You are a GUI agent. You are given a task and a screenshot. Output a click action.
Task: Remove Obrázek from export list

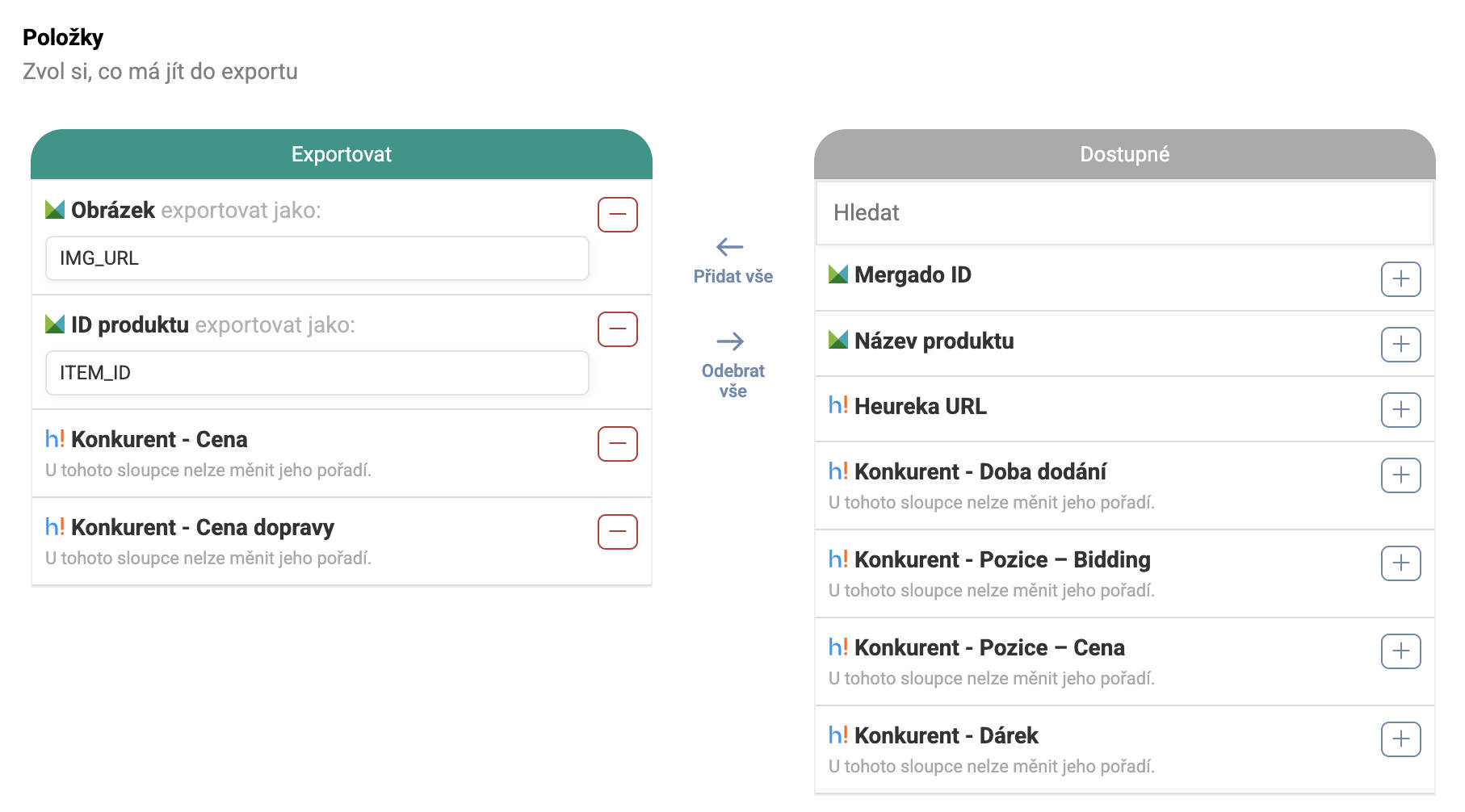pos(617,215)
